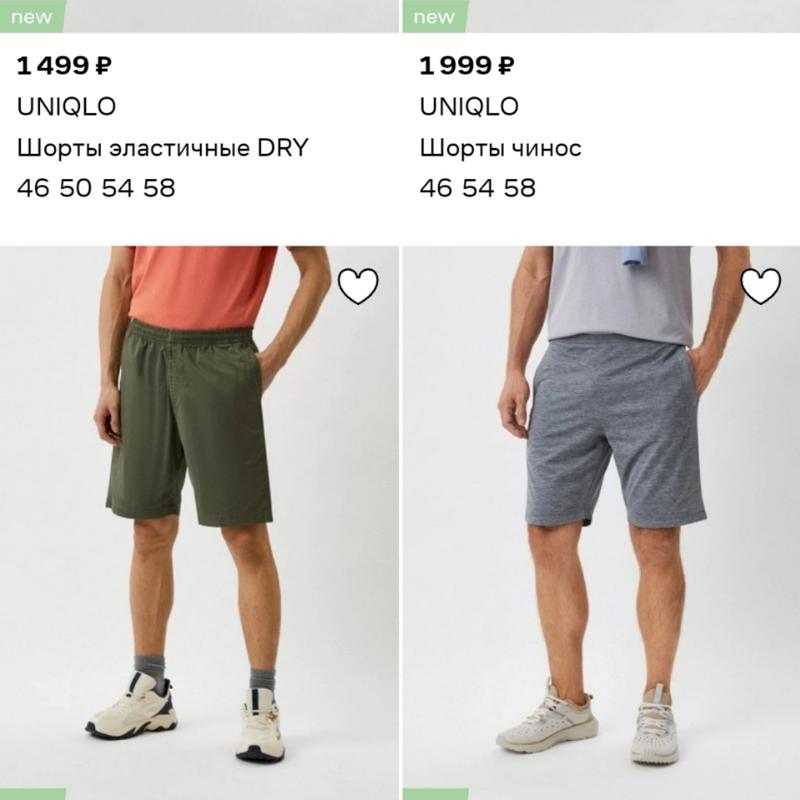800x800 pixels.
Task: Click the new badge above the 1 999 ₽ price
Action: [x=434, y=16]
